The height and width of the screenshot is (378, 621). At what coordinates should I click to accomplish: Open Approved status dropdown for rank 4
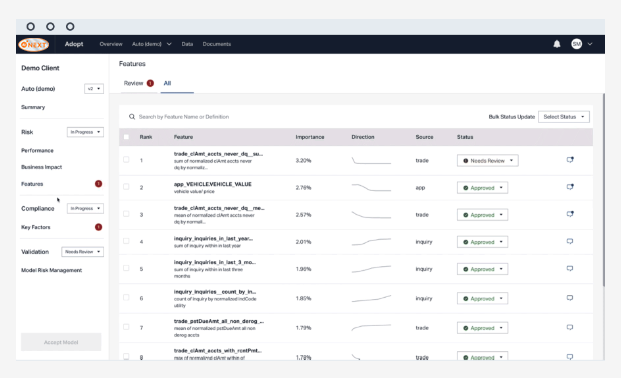[x=482, y=242]
